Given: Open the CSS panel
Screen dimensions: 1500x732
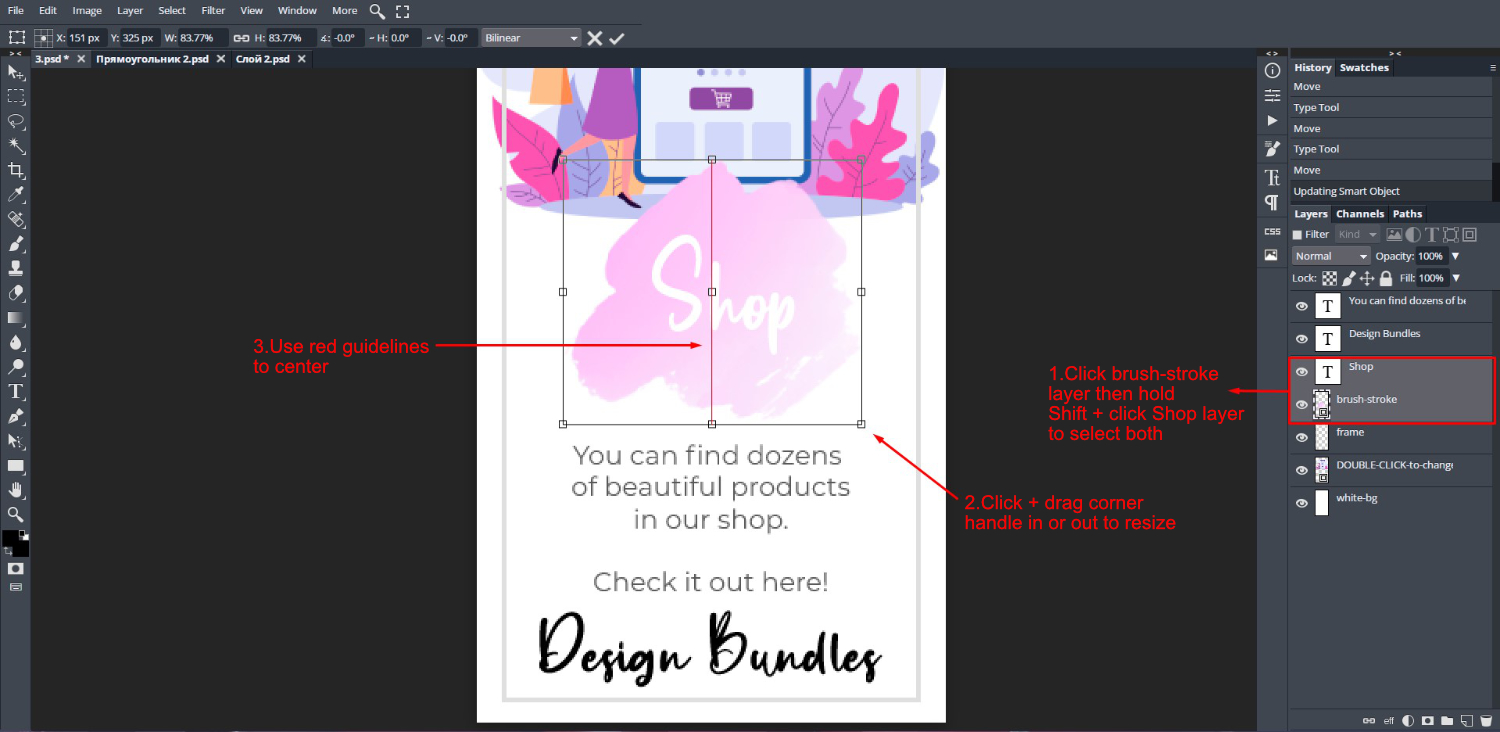Looking at the screenshot, I should 1272,231.
